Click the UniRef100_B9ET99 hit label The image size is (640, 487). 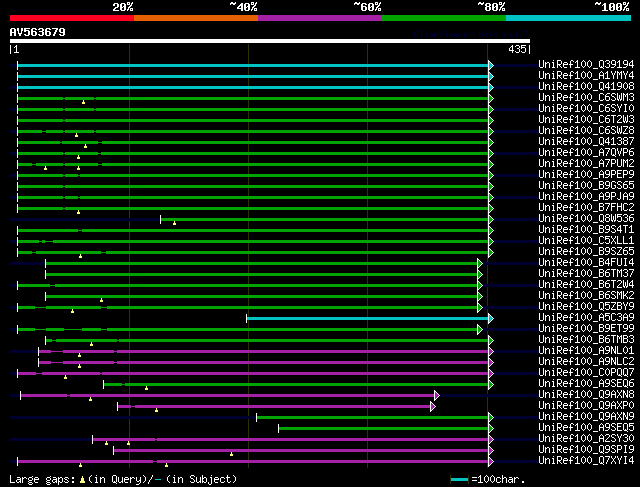pyautogui.click(x=586, y=328)
